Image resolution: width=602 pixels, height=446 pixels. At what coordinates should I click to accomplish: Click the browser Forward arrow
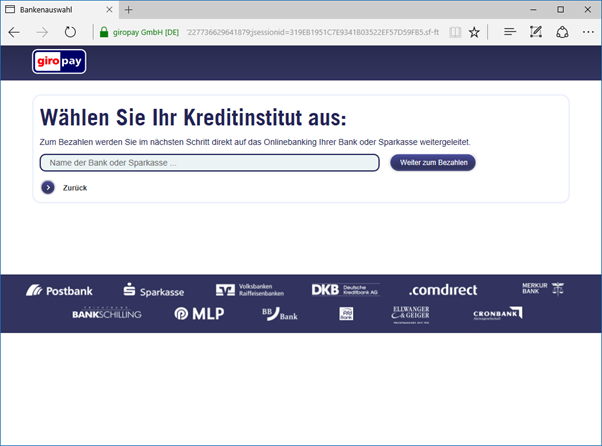click(x=42, y=32)
